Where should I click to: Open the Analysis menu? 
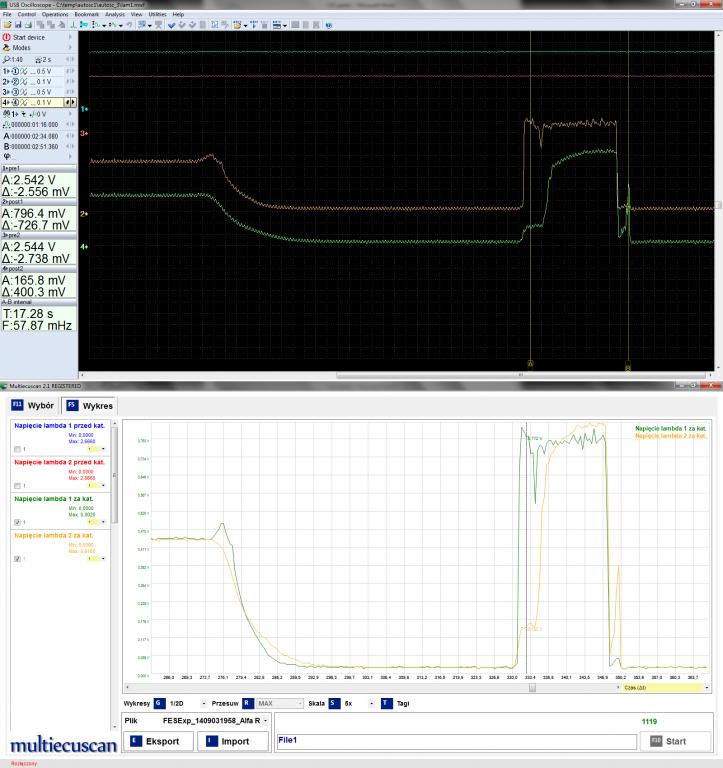click(x=115, y=15)
